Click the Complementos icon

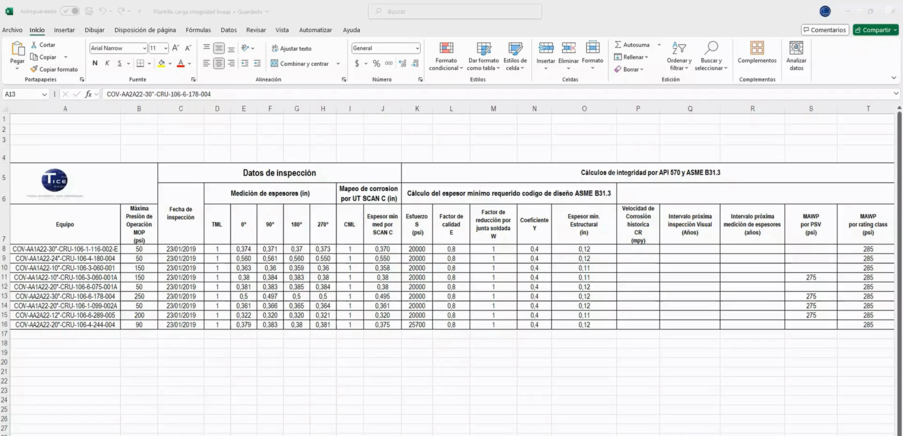757,48
